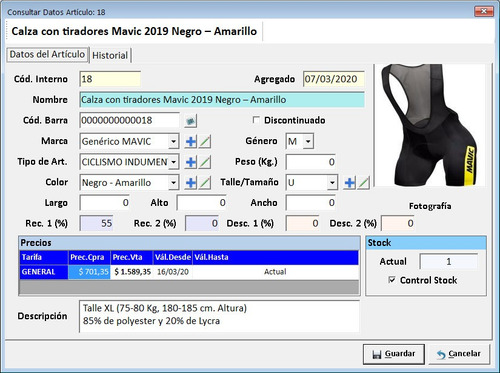Image resolution: width=500 pixels, height=373 pixels.
Task: Click the Guardar button
Action: click(394, 354)
